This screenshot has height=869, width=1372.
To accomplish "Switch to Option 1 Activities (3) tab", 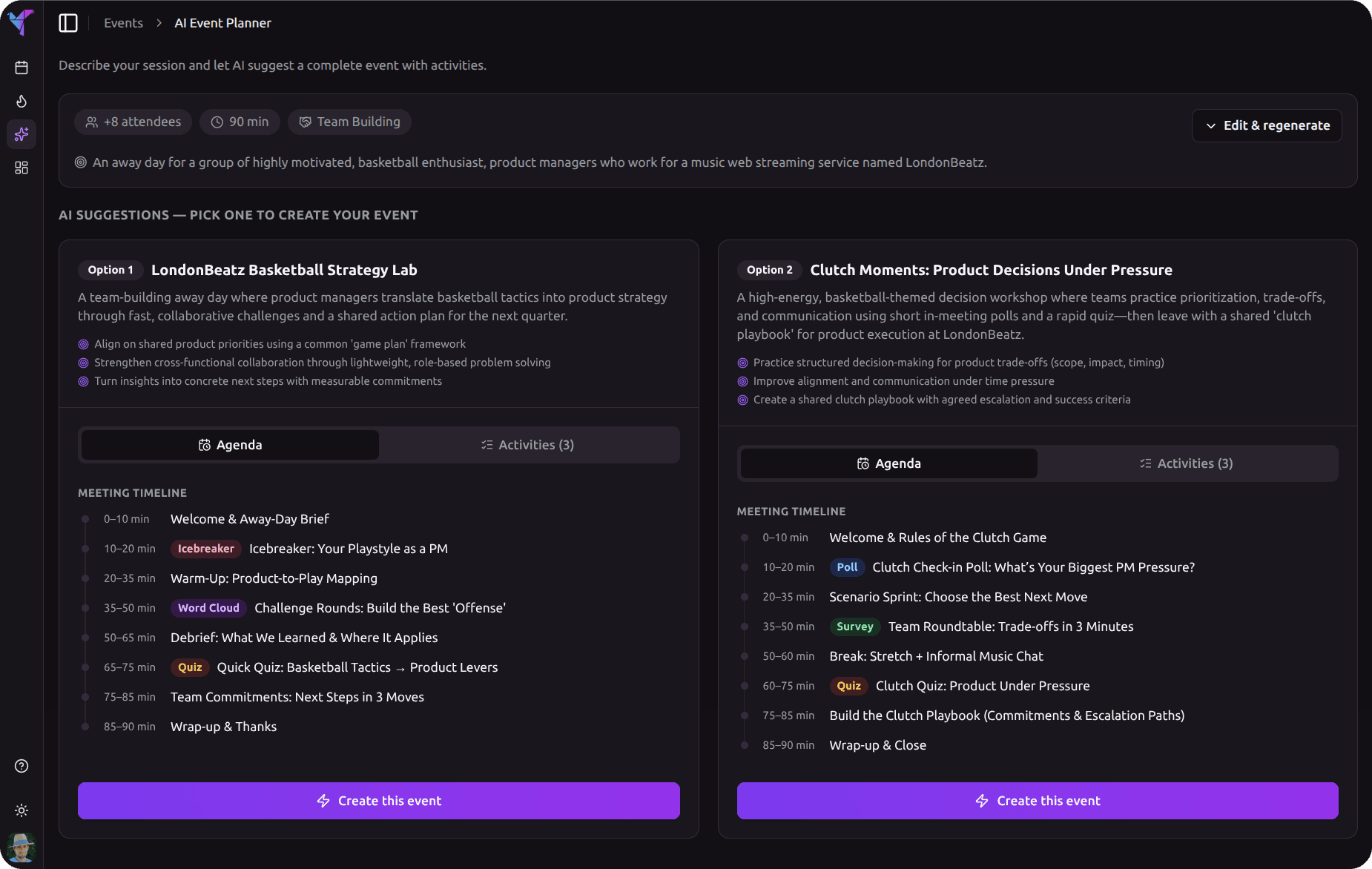I will (x=527, y=445).
